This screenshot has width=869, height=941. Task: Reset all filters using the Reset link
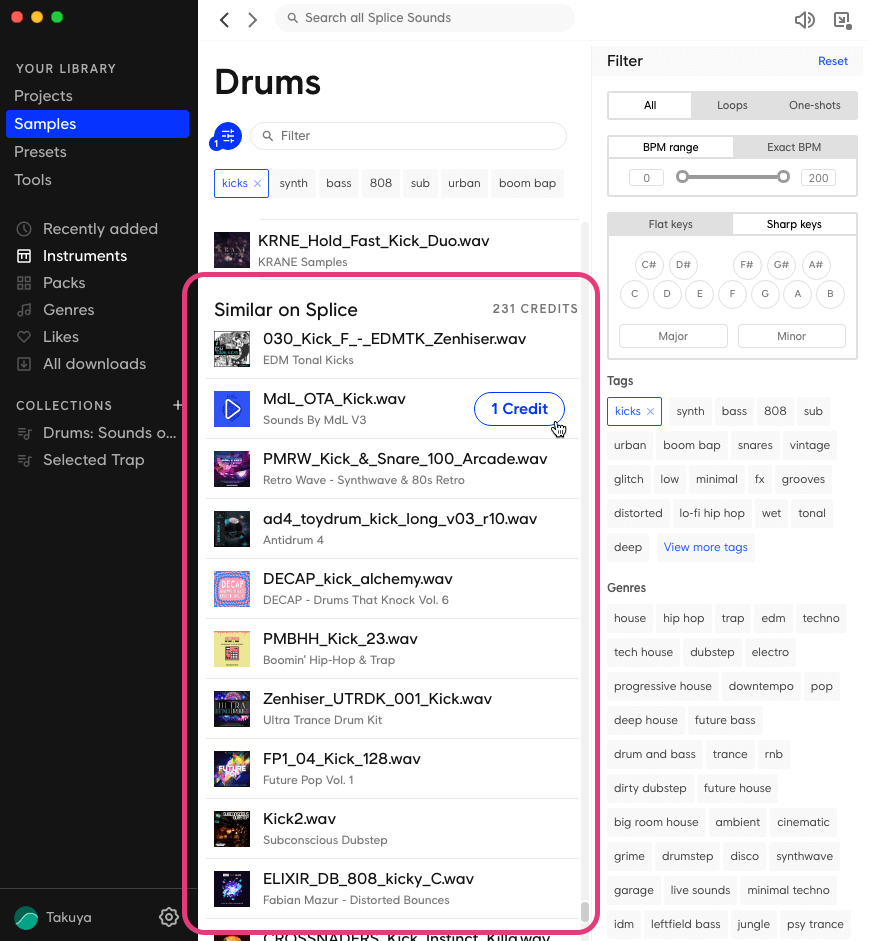click(832, 60)
